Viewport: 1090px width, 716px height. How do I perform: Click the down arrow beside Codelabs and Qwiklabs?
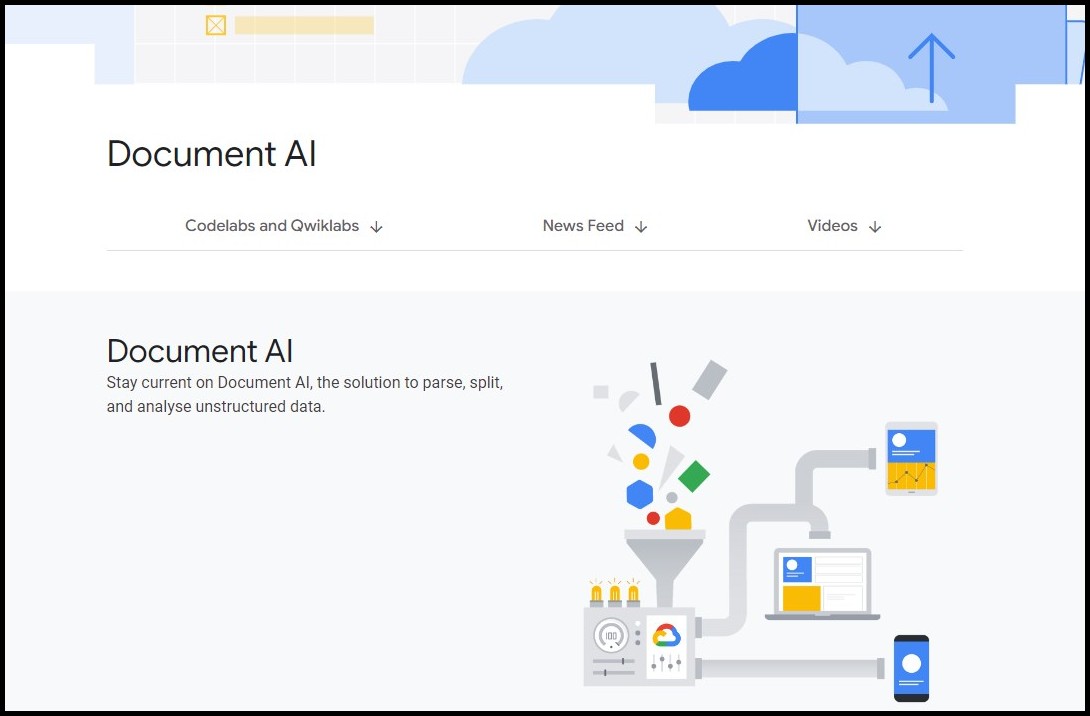[376, 227]
